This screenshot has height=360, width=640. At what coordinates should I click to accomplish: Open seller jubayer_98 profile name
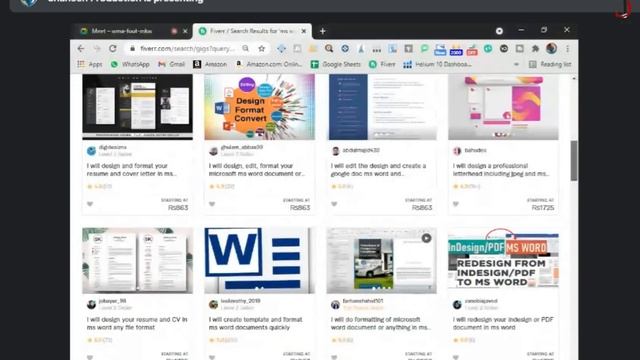click(112, 301)
